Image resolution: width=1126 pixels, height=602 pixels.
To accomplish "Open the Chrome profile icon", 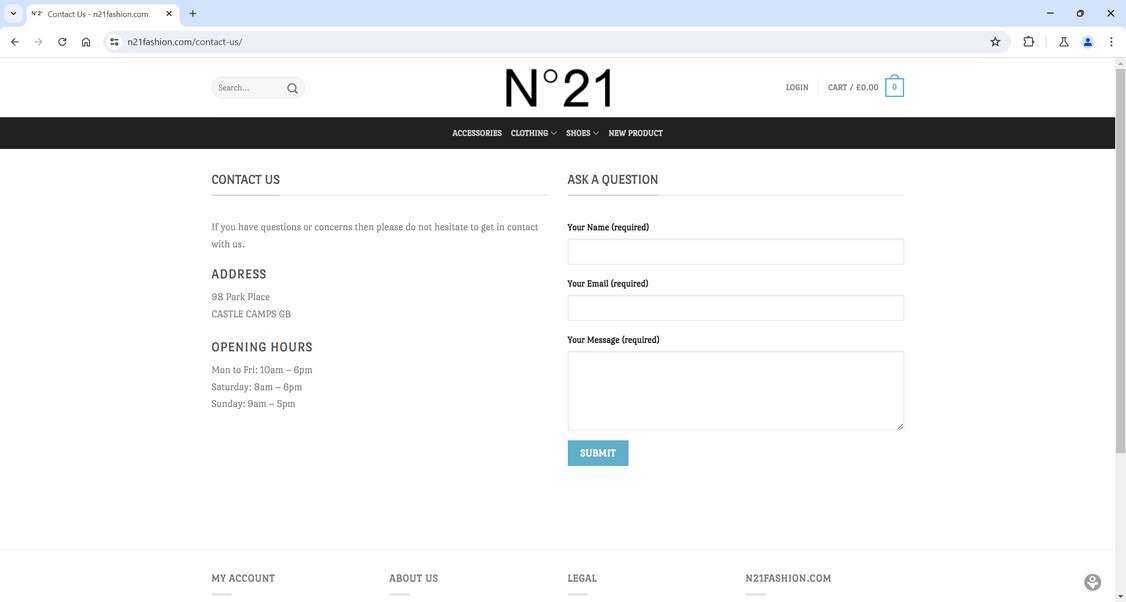I will (1087, 42).
